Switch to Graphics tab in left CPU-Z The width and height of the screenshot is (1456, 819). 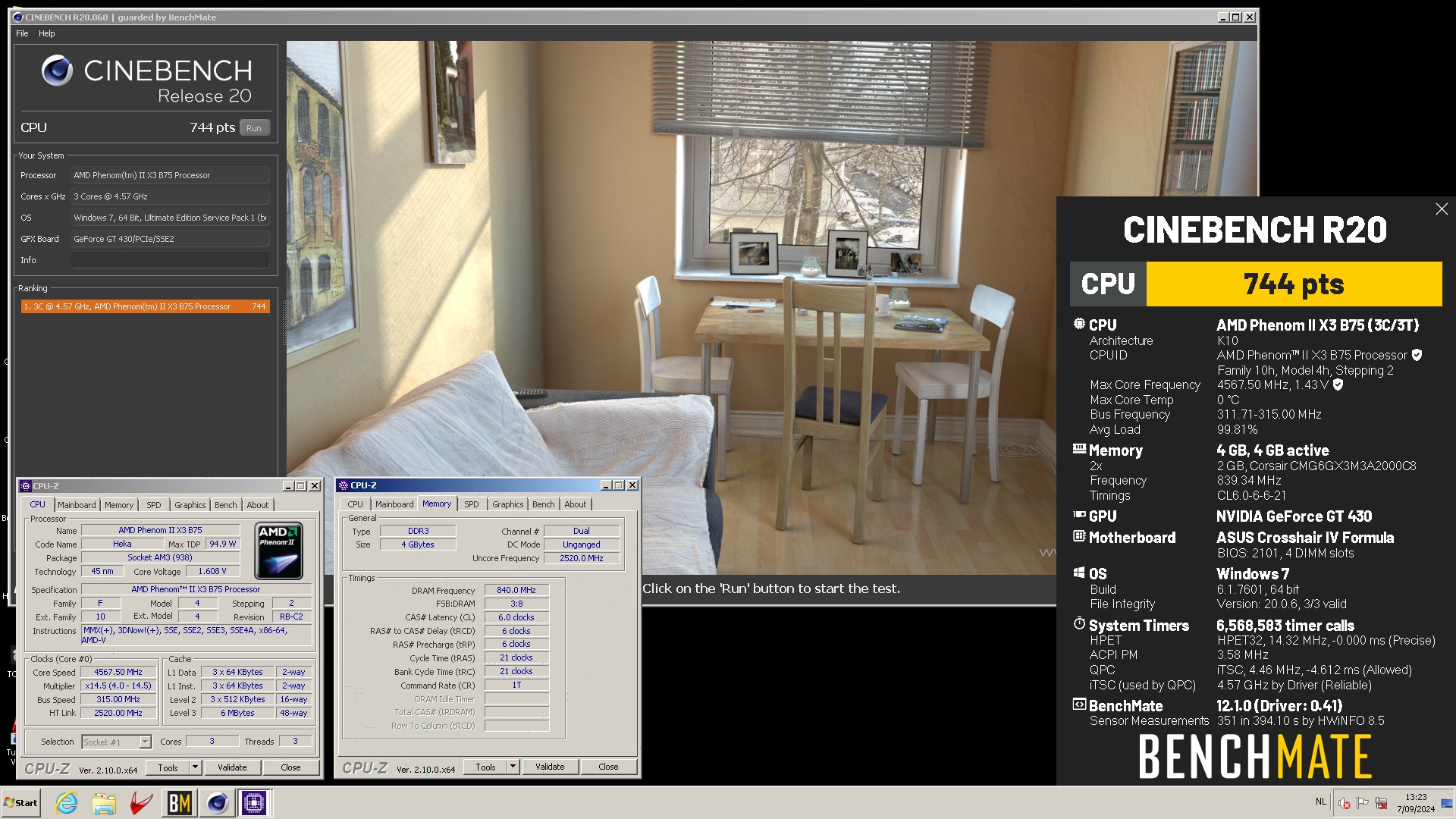190,505
